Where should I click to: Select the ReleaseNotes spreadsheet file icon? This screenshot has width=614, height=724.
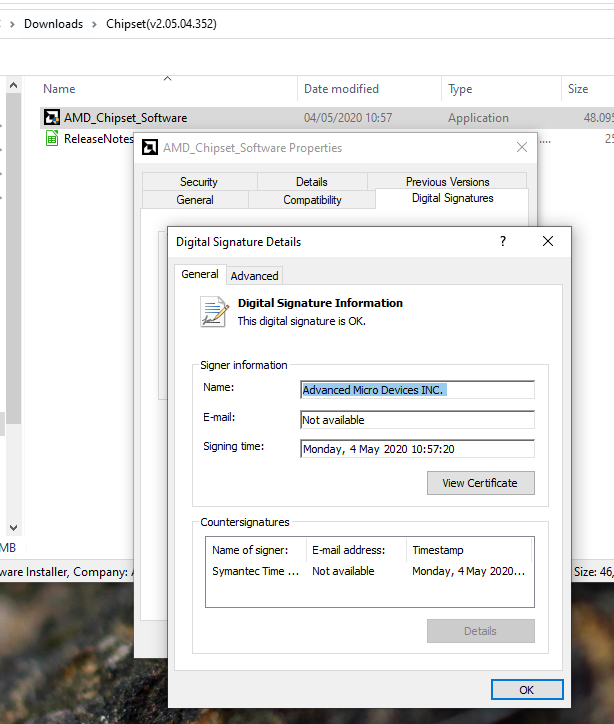[52, 139]
